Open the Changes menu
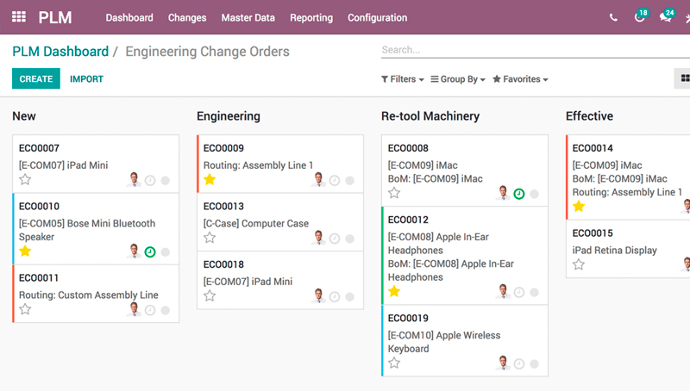 (187, 18)
